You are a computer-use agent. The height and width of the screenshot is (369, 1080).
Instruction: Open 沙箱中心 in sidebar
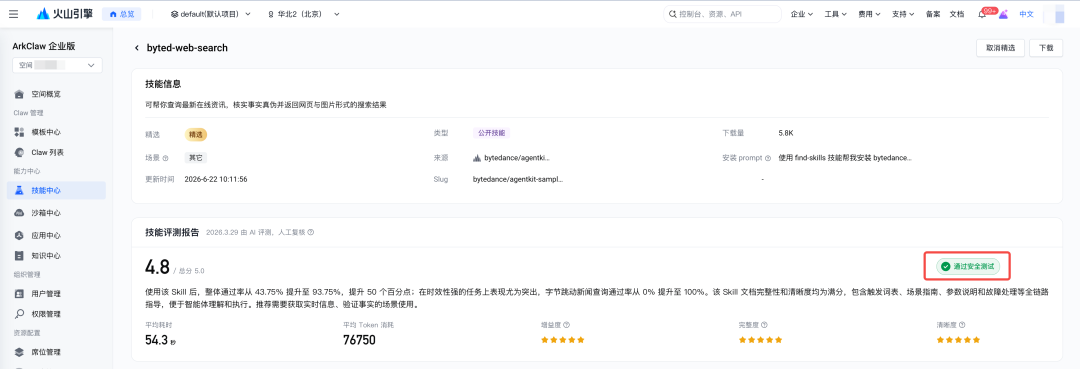pos(56,213)
